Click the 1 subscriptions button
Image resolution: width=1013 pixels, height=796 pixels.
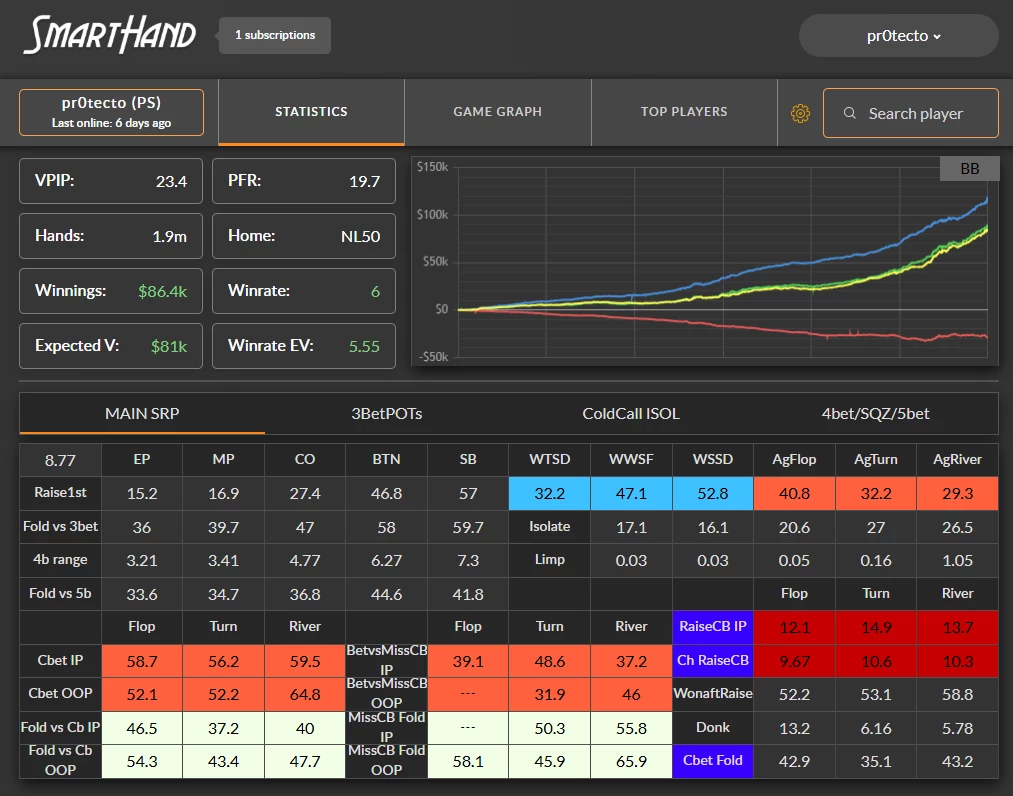pyautogui.click(x=275, y=36)
